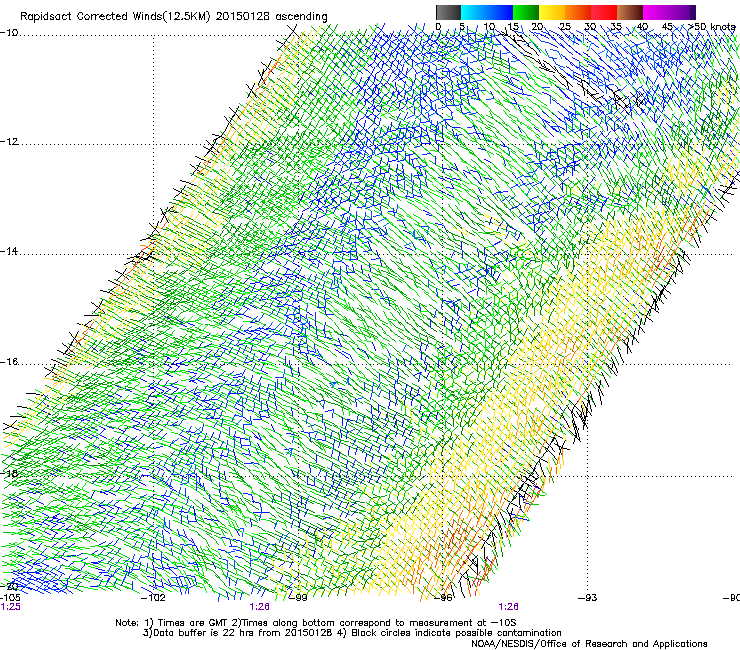
Task: Click the '45' legend scale label
Action: [667, 26]
